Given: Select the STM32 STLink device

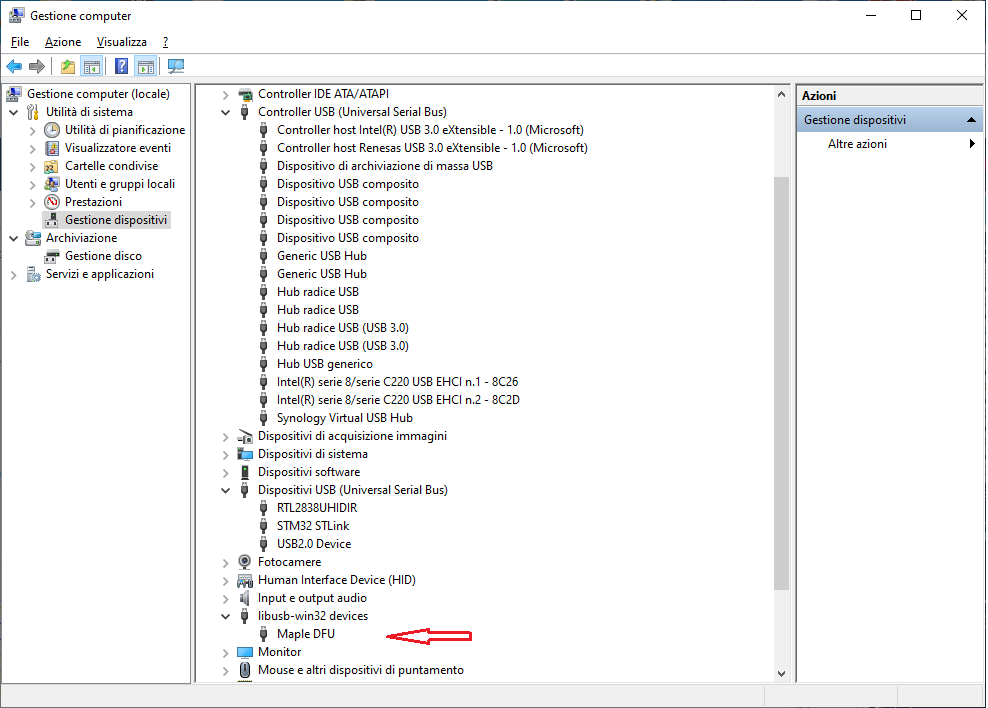Looking at the screenshot, I should pos(313,525).
